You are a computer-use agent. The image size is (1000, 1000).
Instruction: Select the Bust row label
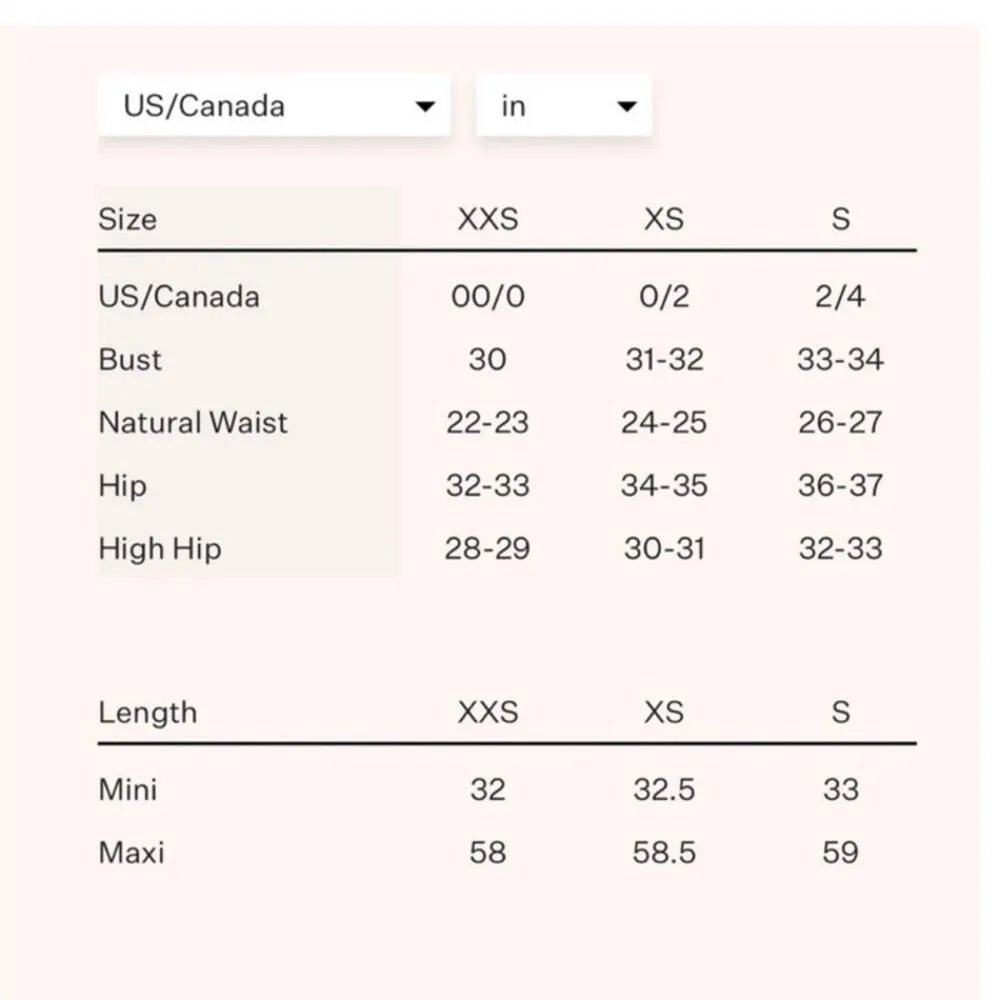click(130, 359)
